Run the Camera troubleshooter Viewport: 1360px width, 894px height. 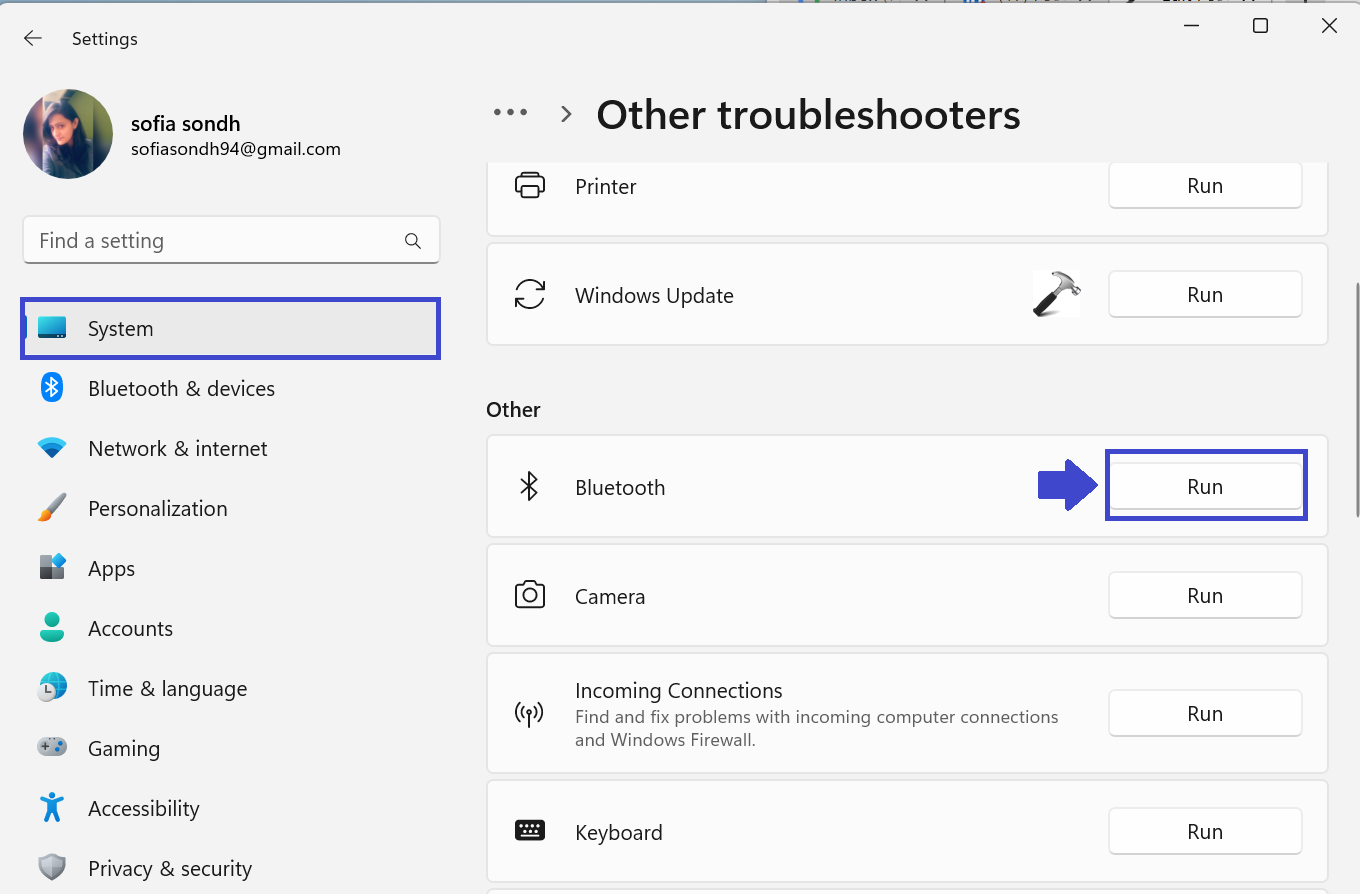point(1205,596)
